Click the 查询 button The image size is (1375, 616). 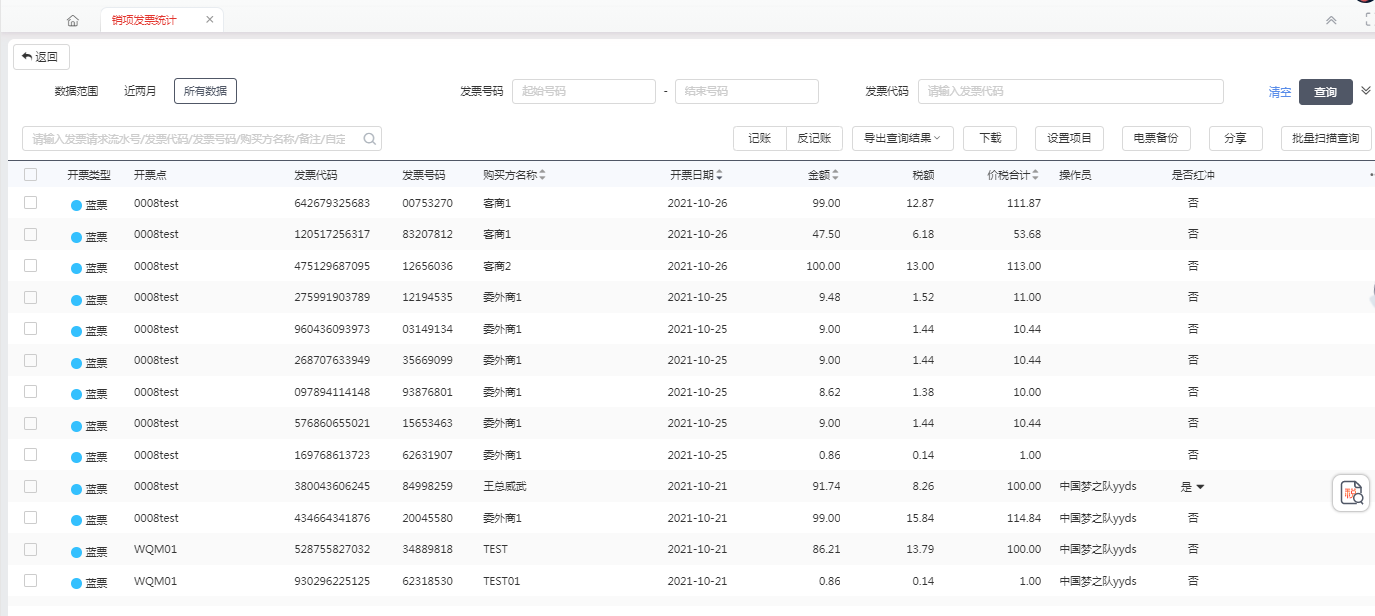1326,92
